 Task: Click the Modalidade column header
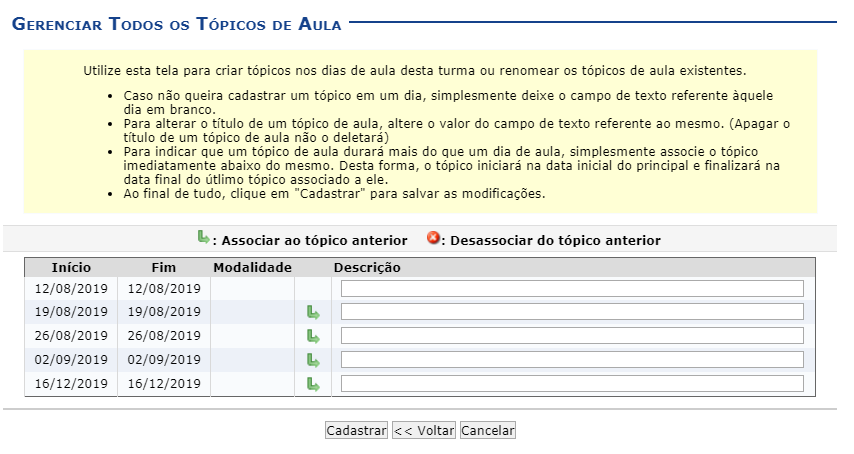tap(252, 268)
